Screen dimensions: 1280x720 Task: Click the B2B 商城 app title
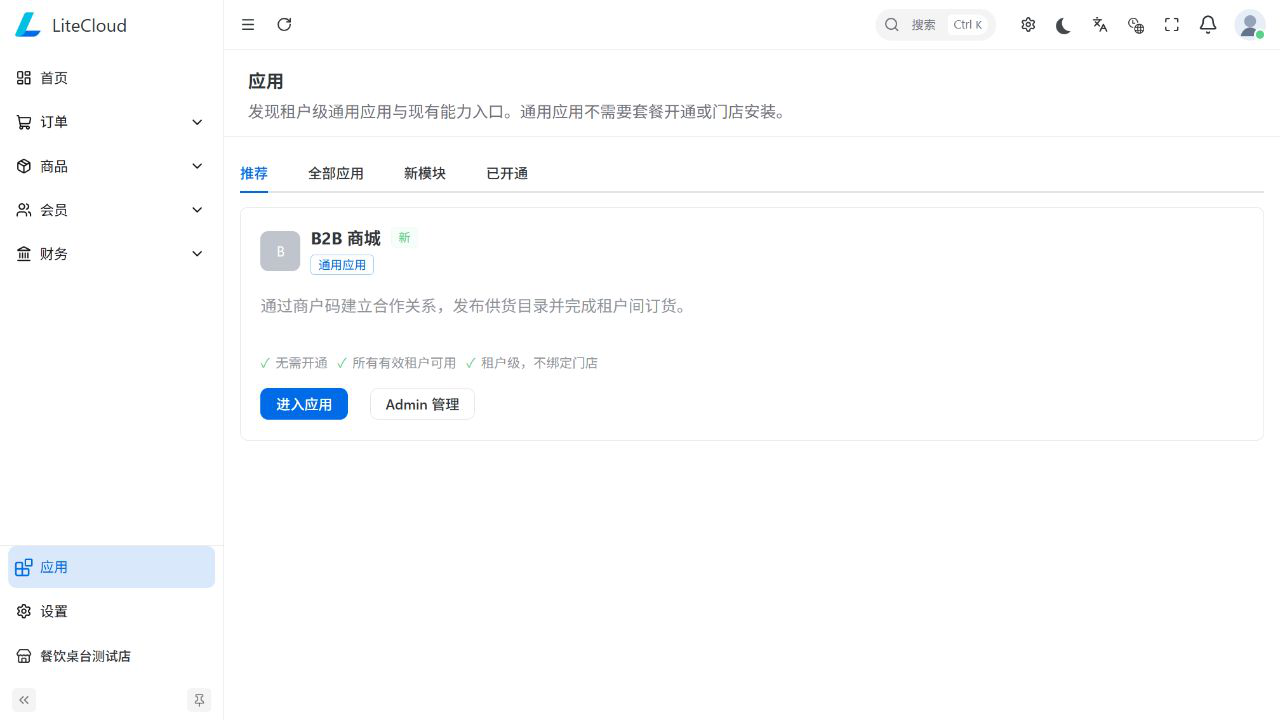[346, 238]
